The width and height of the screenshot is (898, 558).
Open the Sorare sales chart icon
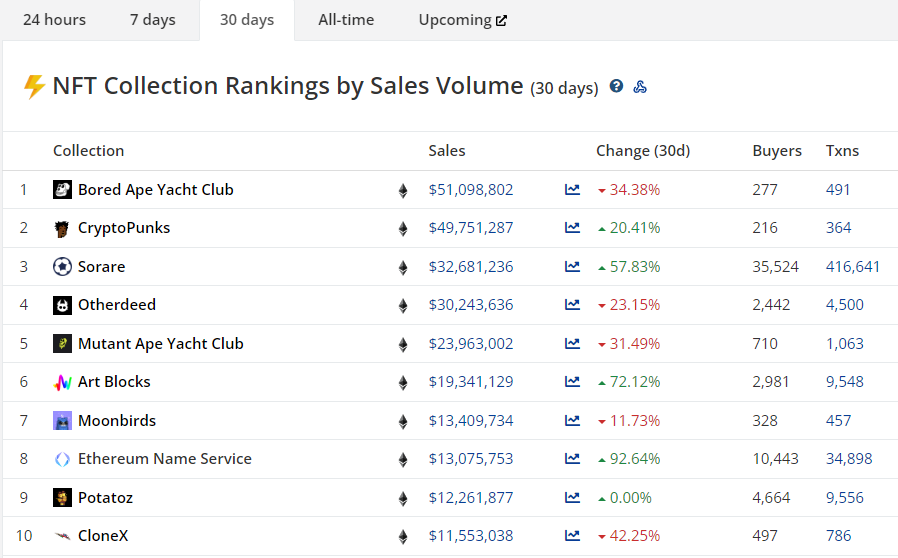coord(572,266)
